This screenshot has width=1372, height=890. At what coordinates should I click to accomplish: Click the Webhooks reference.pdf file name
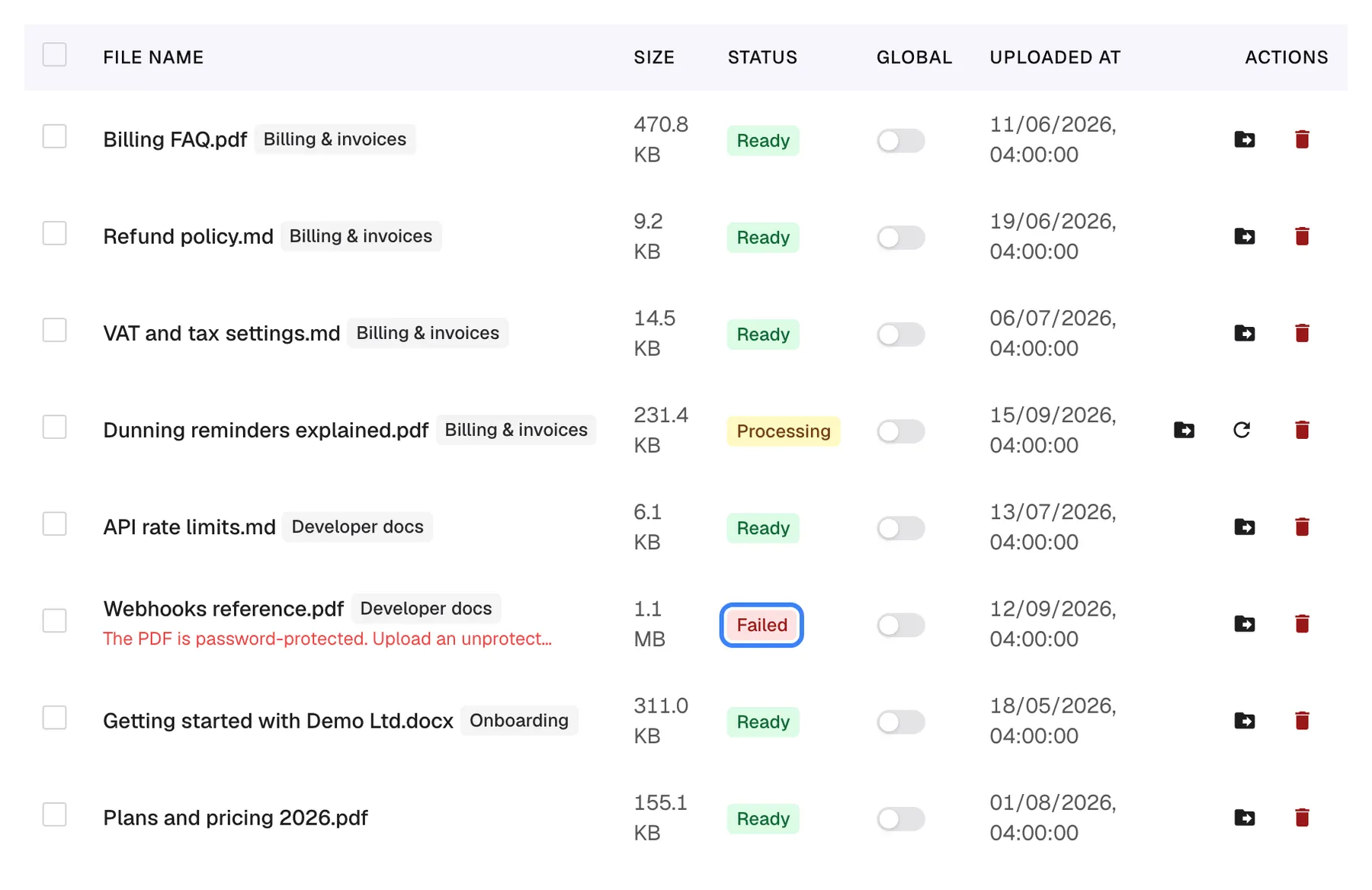click(x=223, y=609)
